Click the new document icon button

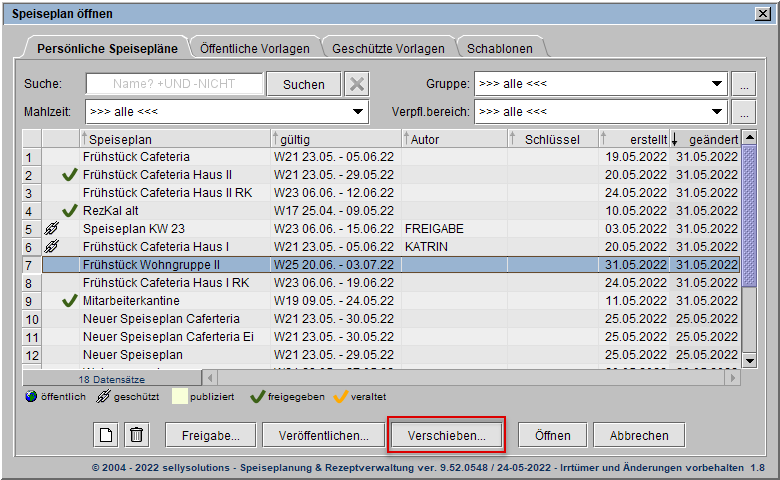(106, 435)
